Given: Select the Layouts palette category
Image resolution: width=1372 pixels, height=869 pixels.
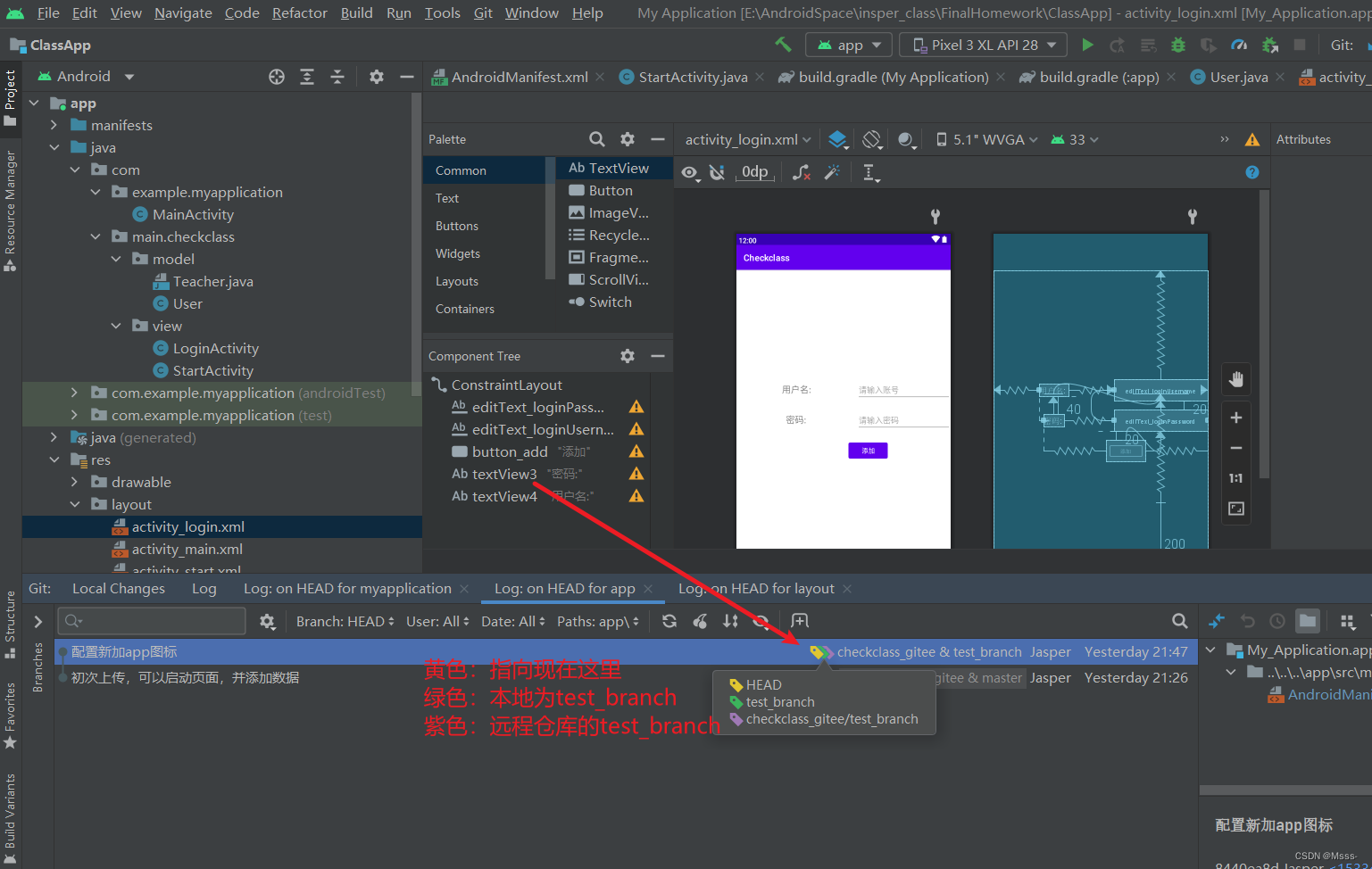Looking at the screenshot, I should (457, 281).
